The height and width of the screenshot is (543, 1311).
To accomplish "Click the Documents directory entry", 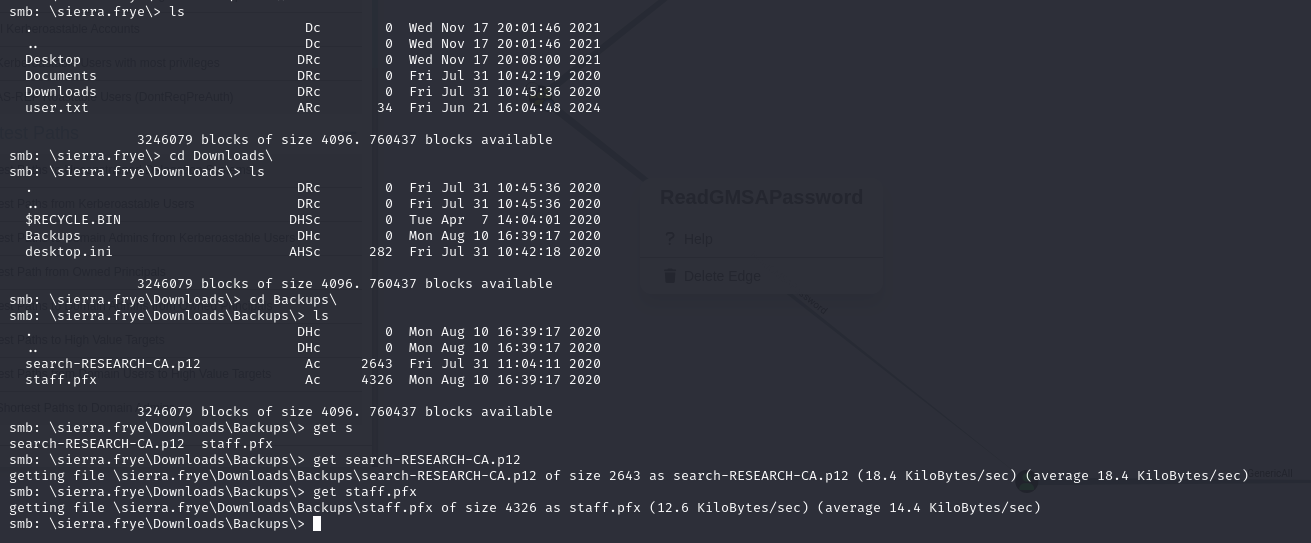I will coord(61,76).
